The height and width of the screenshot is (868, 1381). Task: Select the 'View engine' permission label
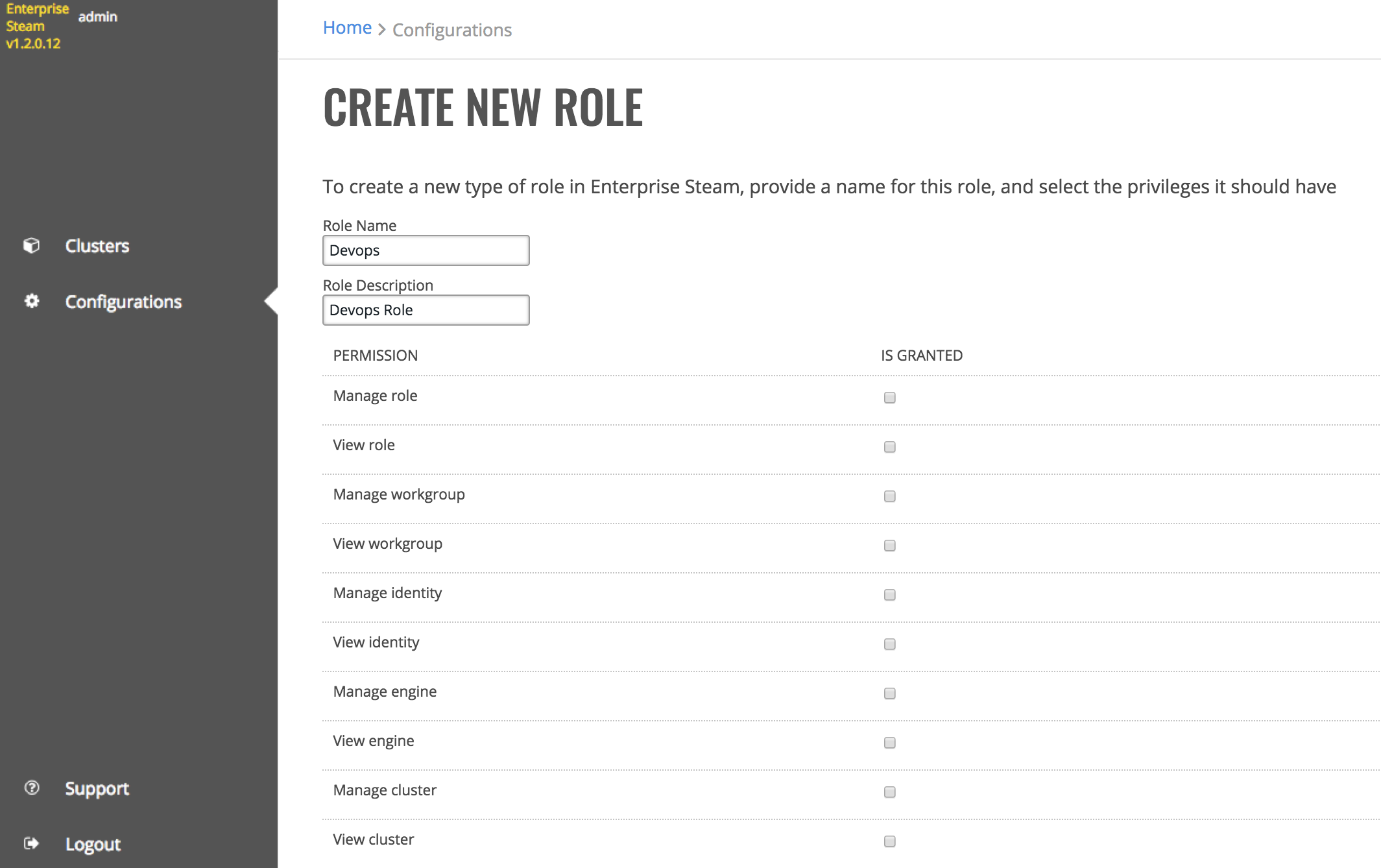[374, 741]
